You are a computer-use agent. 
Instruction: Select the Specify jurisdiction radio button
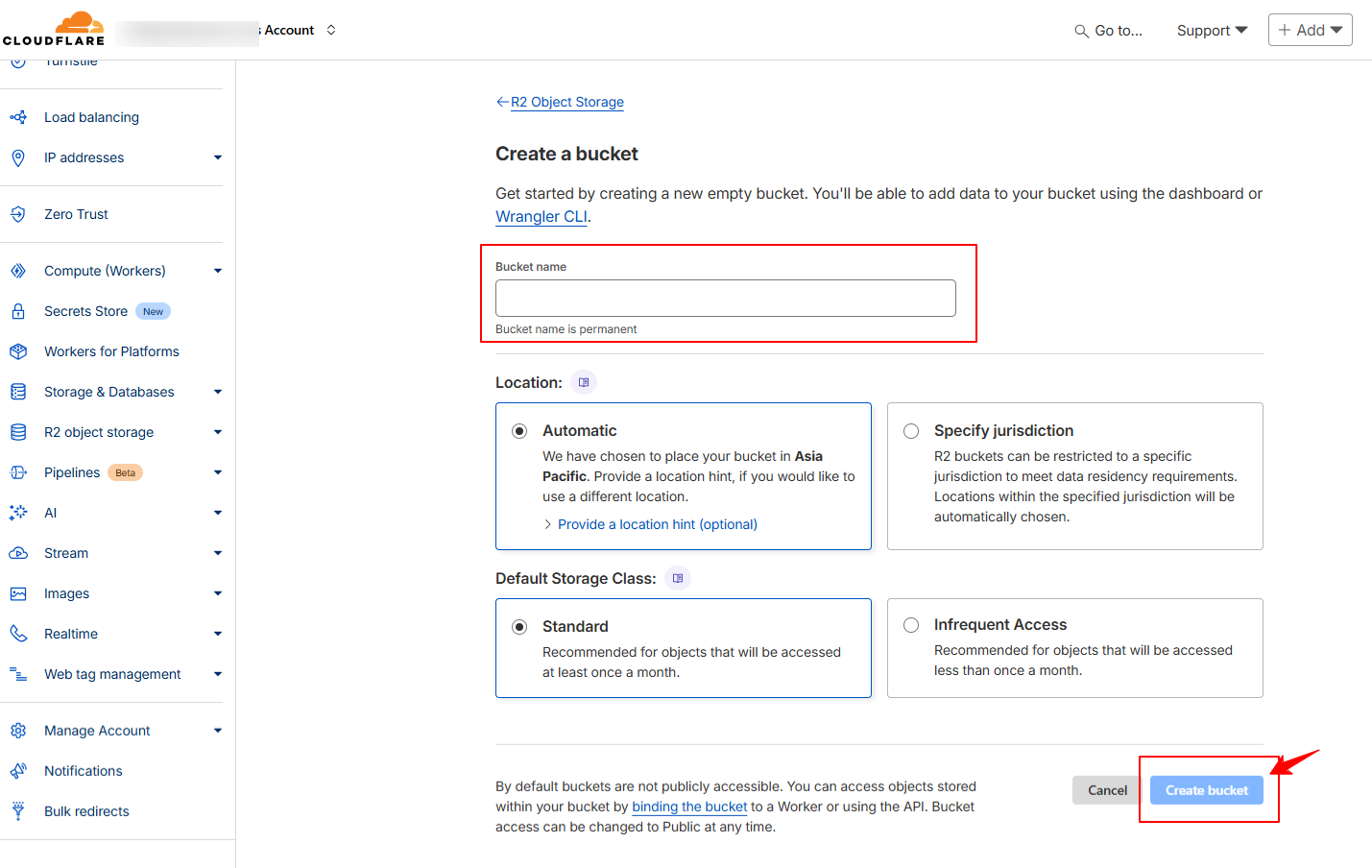pos(911,431)
